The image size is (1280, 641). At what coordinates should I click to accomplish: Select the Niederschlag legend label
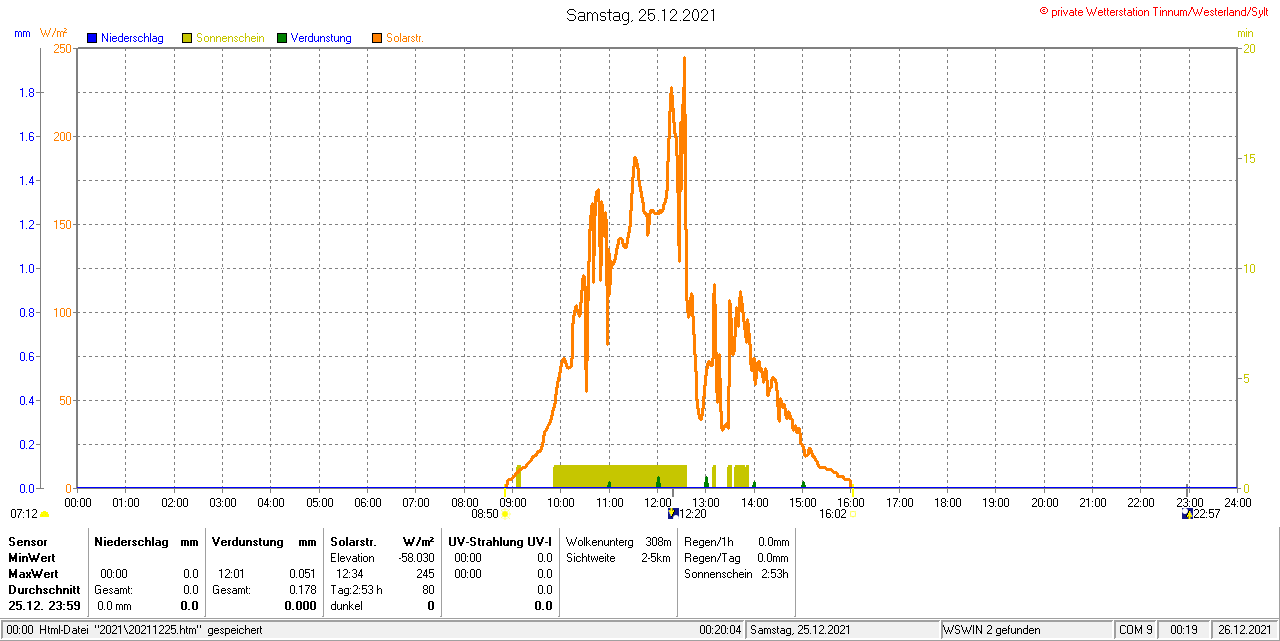[132, 38]
